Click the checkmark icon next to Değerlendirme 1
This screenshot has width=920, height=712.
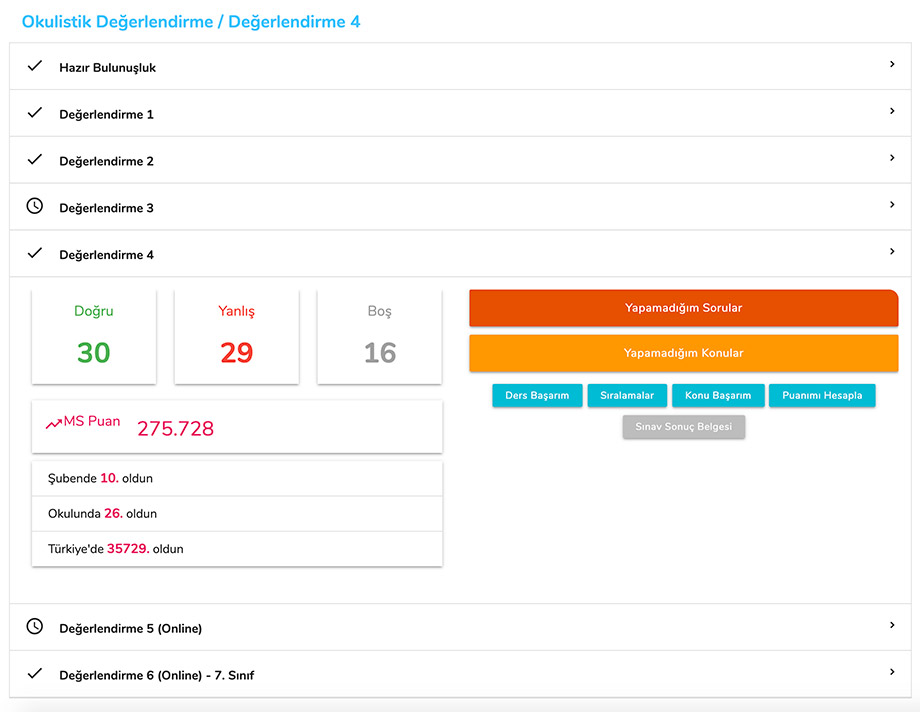pyautogui.click(x=35, y=113)
